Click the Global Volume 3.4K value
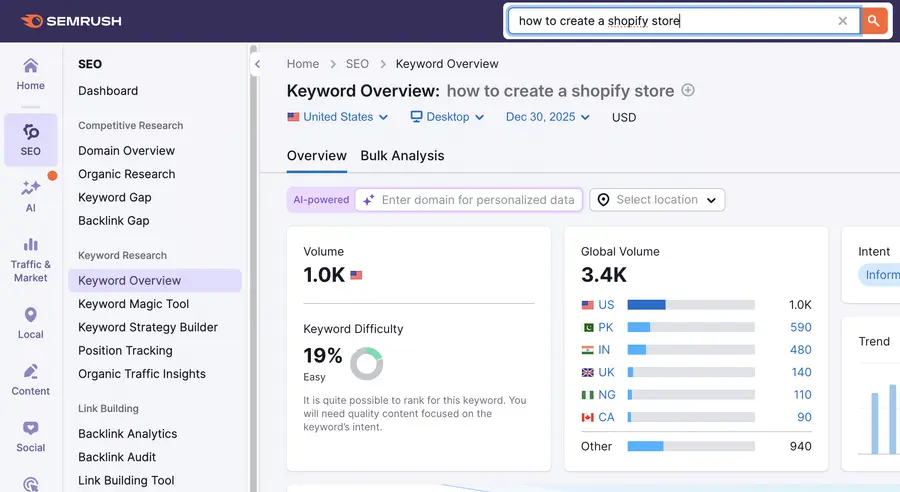The height and width of the screenshot is (492, 900). [x=604, y=275]
